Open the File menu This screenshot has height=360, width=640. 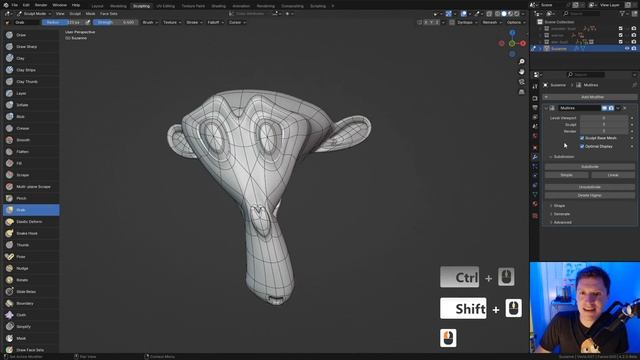click(15, 5)
